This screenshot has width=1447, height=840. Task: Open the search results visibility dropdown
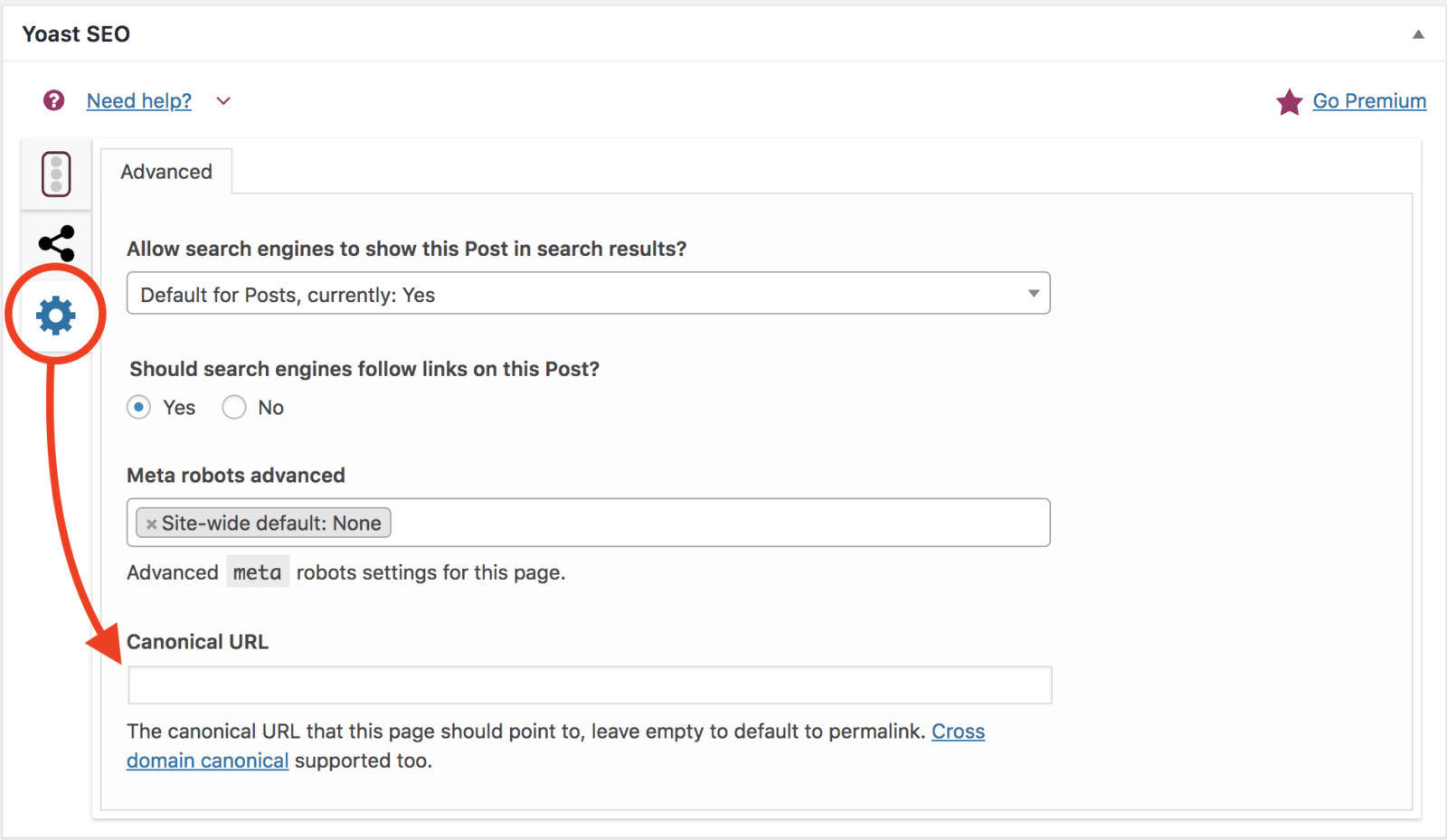588,294
